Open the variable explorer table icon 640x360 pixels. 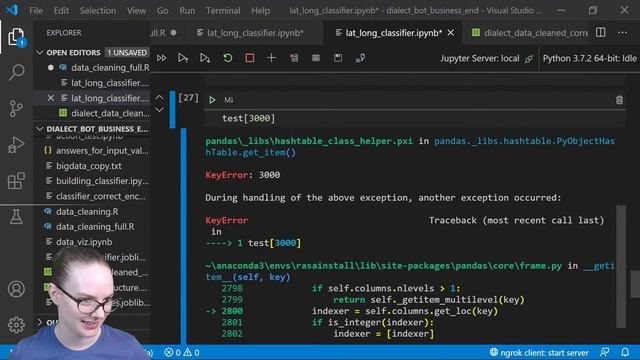(316, 58)
